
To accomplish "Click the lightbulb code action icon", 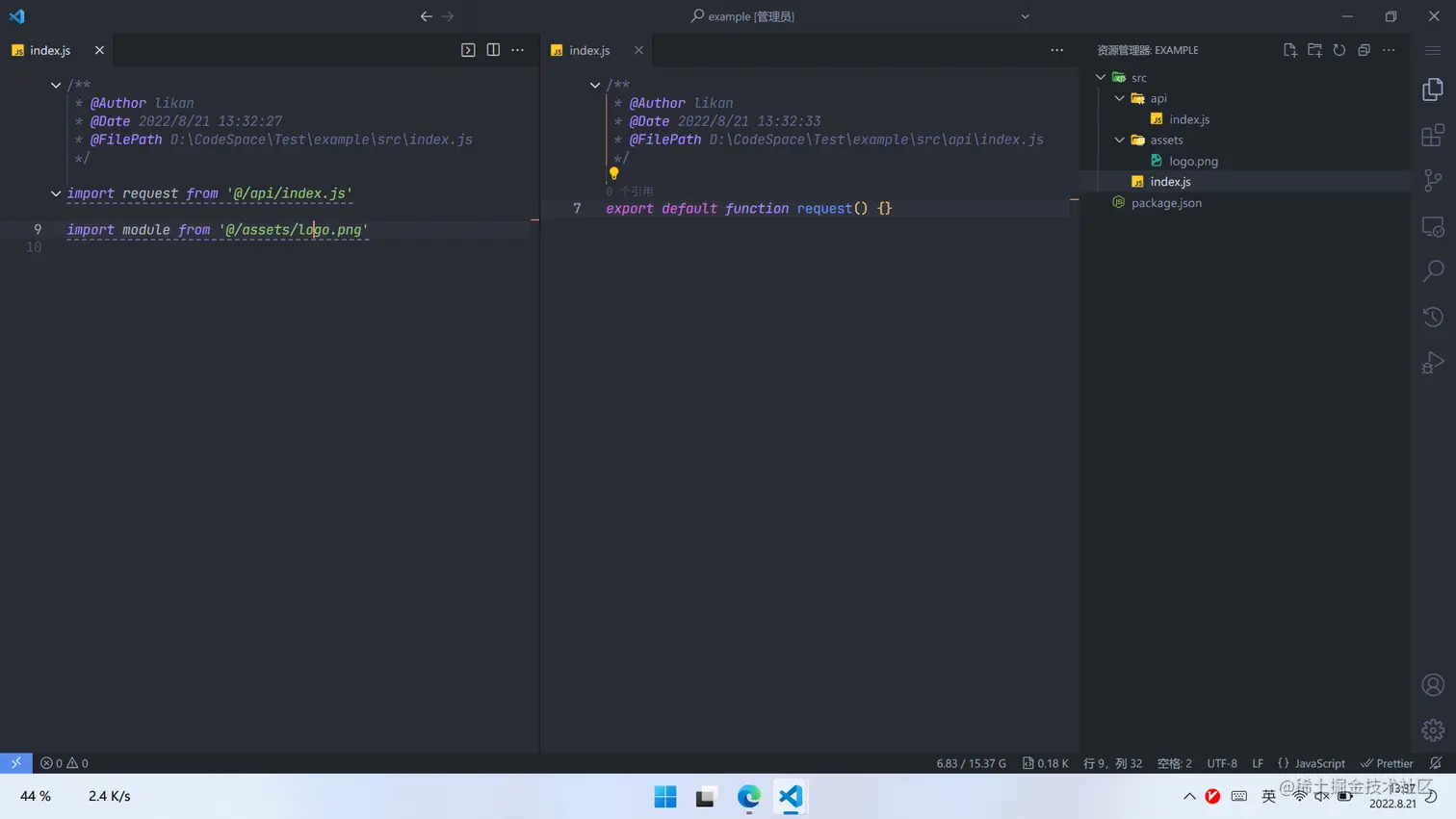I will 613,174.
